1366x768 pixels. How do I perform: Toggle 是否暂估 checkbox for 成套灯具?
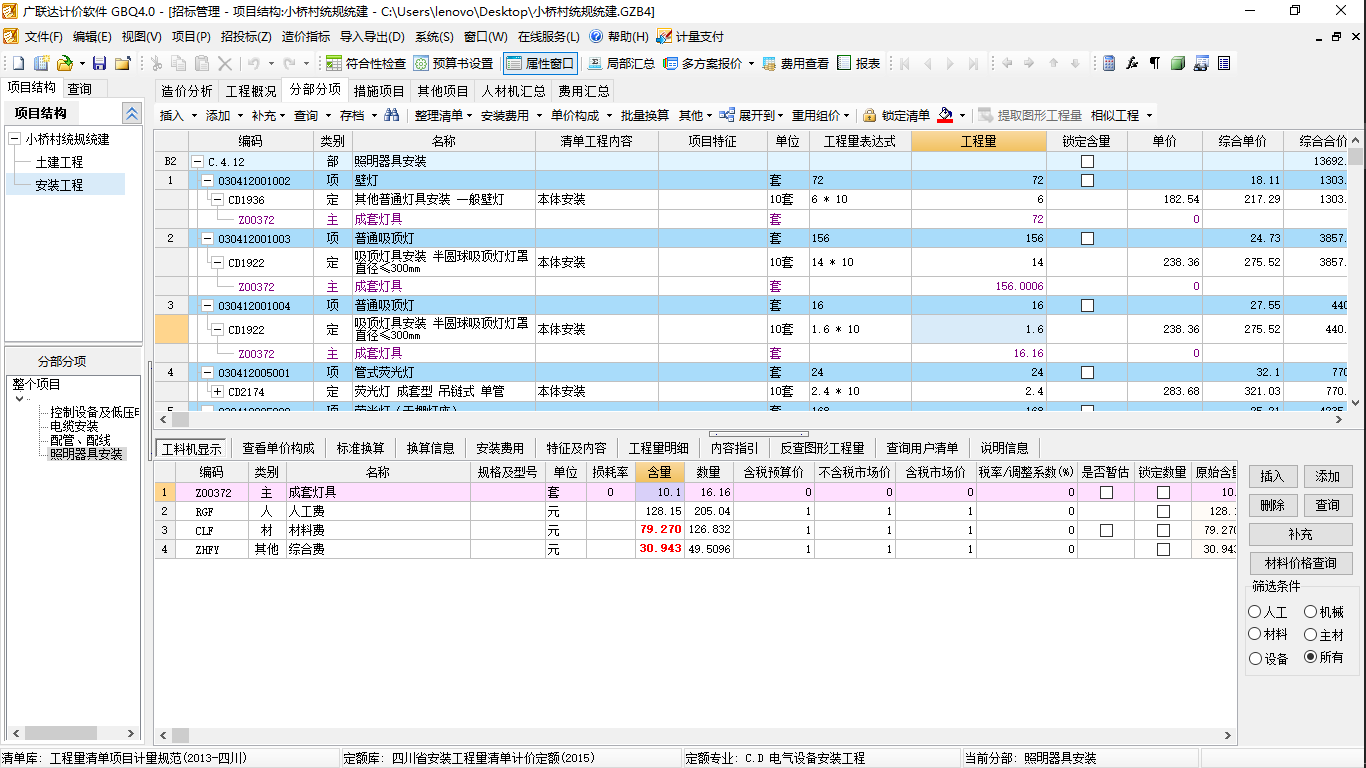1106,493
